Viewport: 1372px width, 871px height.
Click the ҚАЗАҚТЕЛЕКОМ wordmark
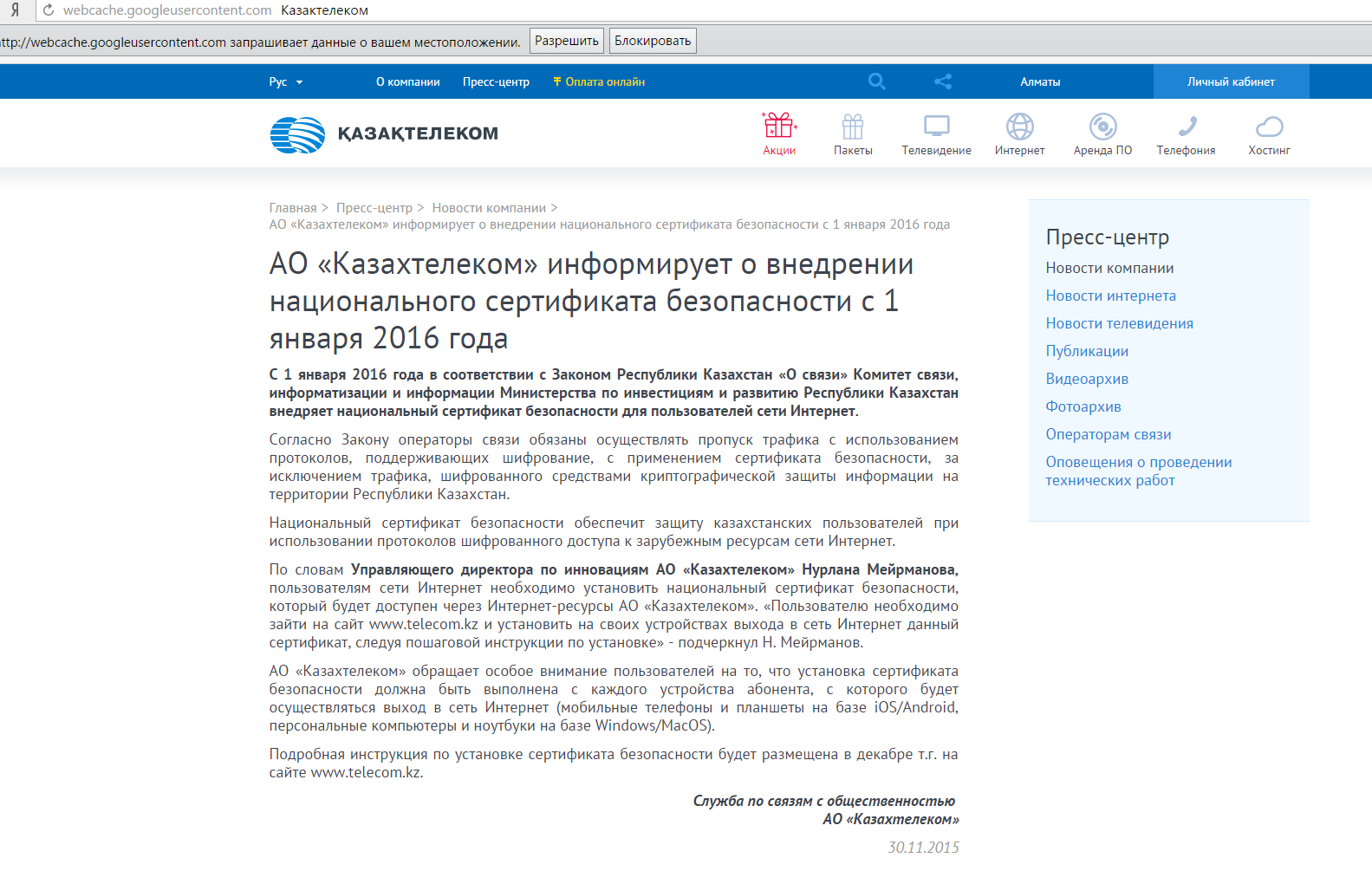click(x=418, y=133)
